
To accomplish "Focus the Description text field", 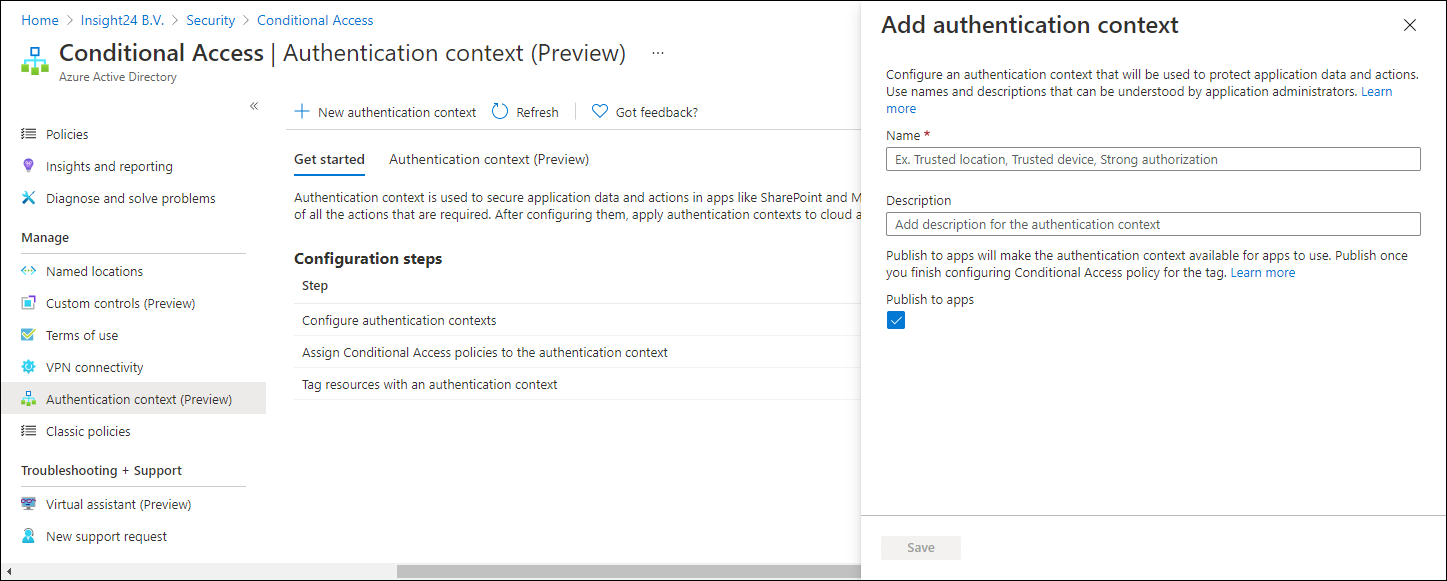I will pyautogui.click(x=1152, y=224).
